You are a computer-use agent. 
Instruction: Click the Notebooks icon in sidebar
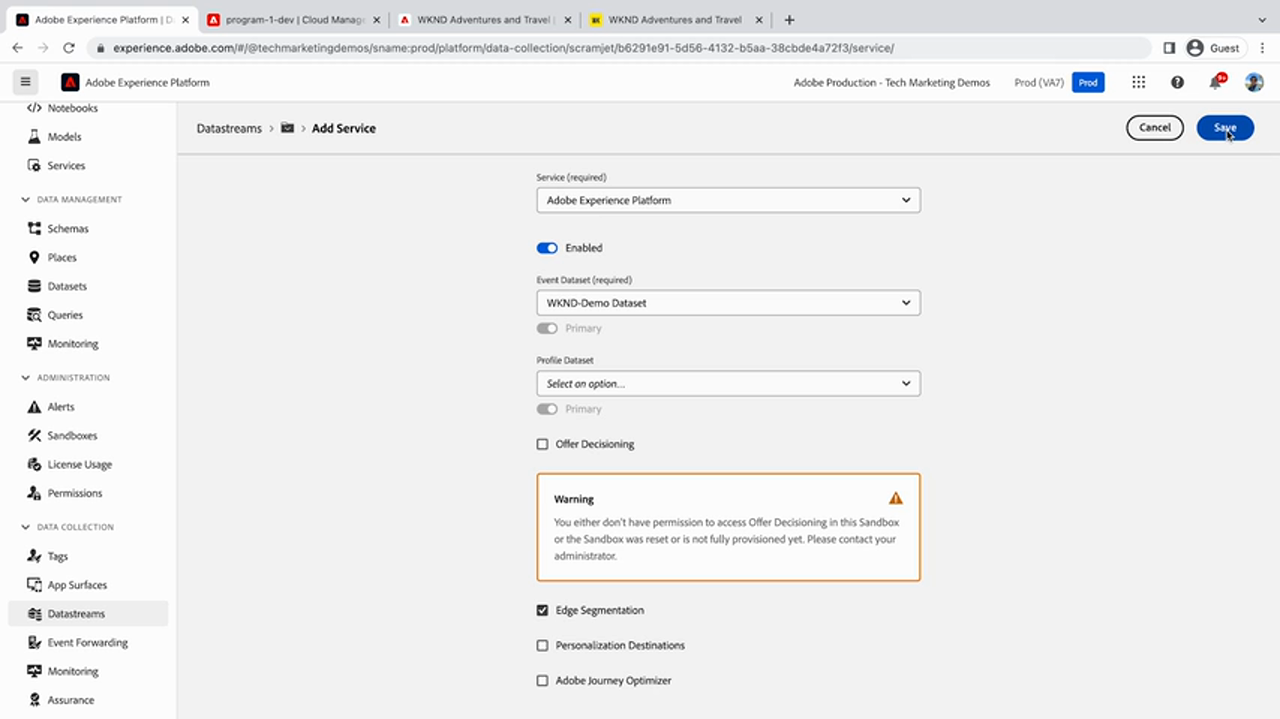tap(34, 108)
